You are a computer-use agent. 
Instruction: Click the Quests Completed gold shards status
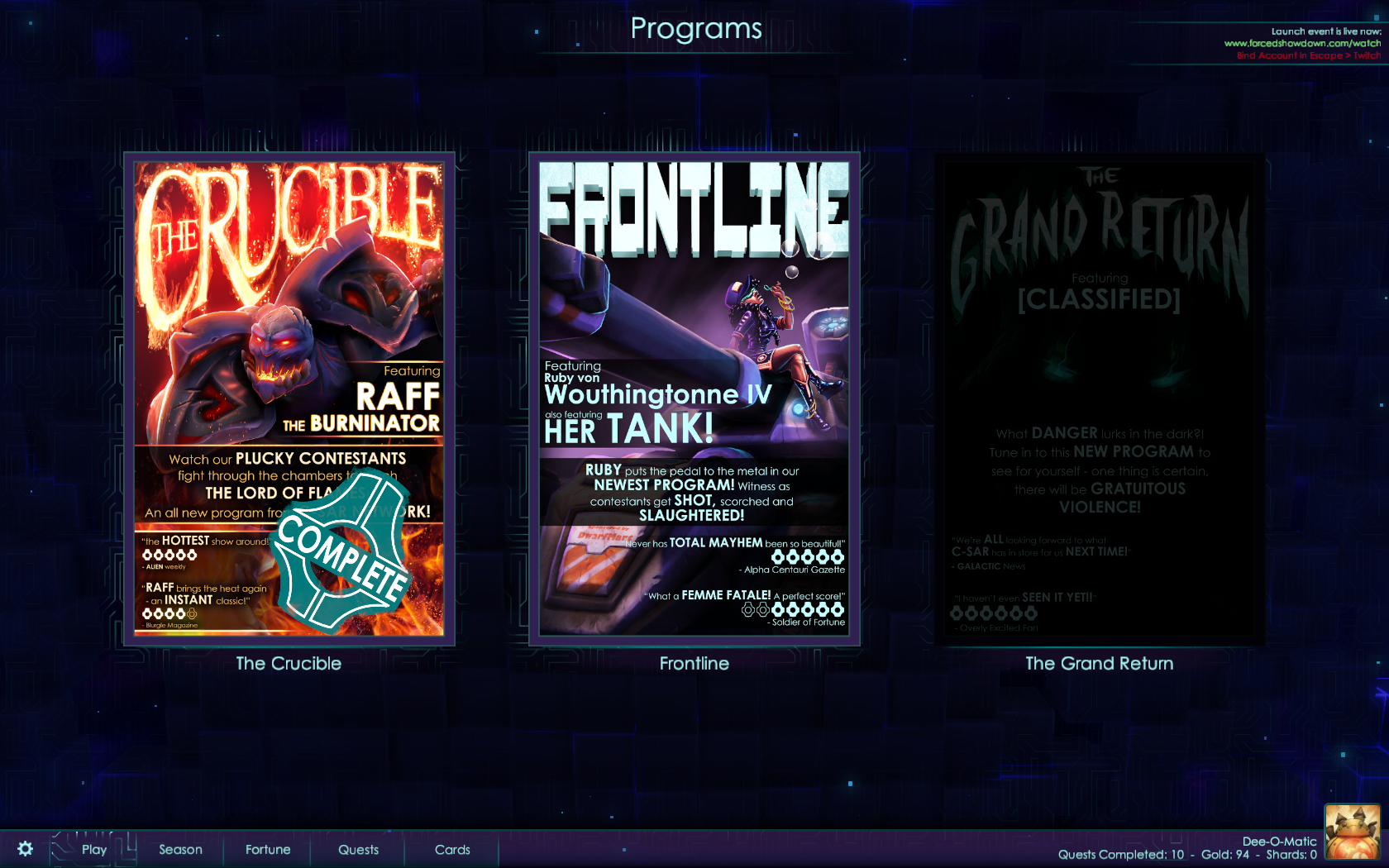point(1187,855)
